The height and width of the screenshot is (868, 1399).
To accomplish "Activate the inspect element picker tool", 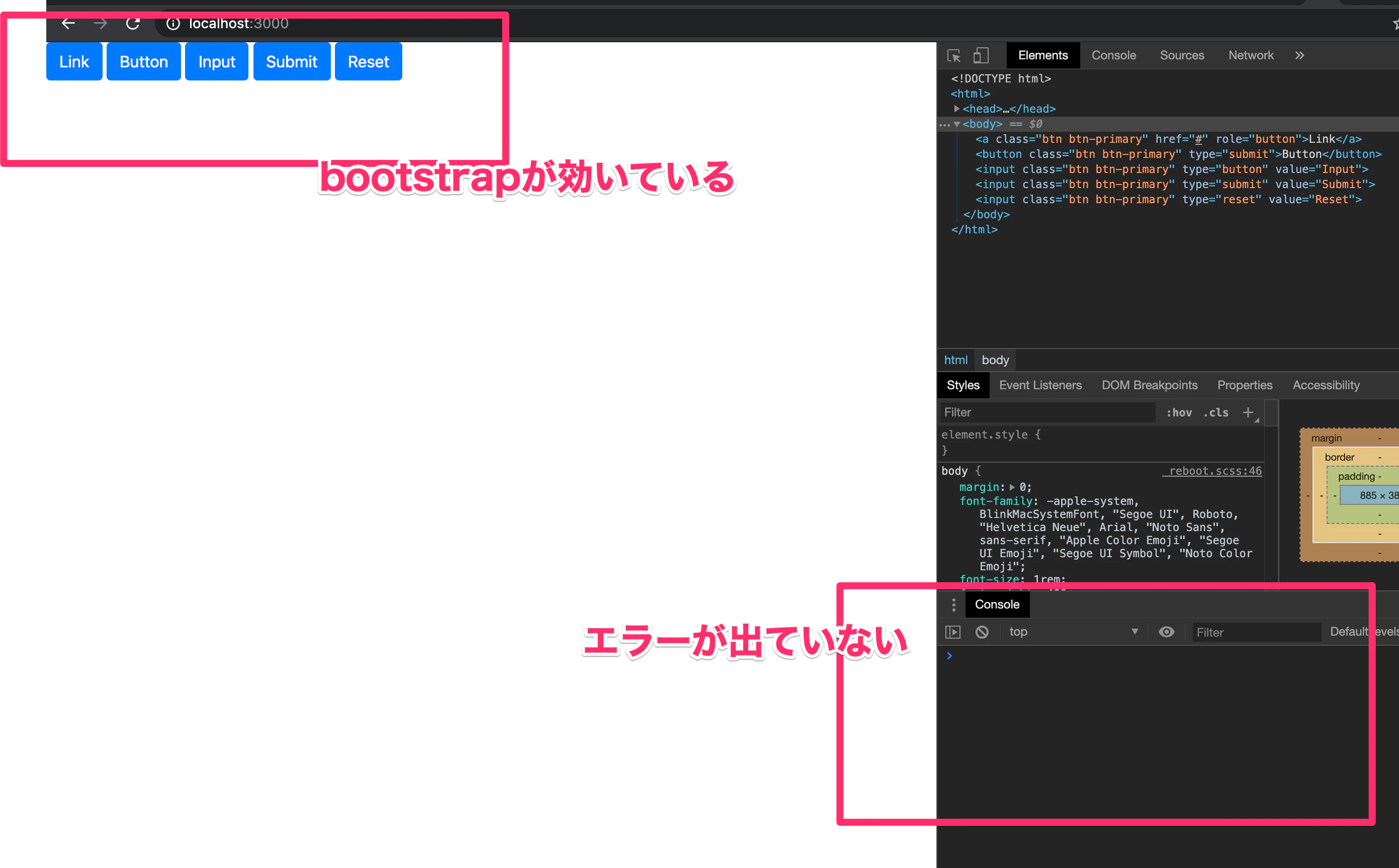I will point(954,56).
